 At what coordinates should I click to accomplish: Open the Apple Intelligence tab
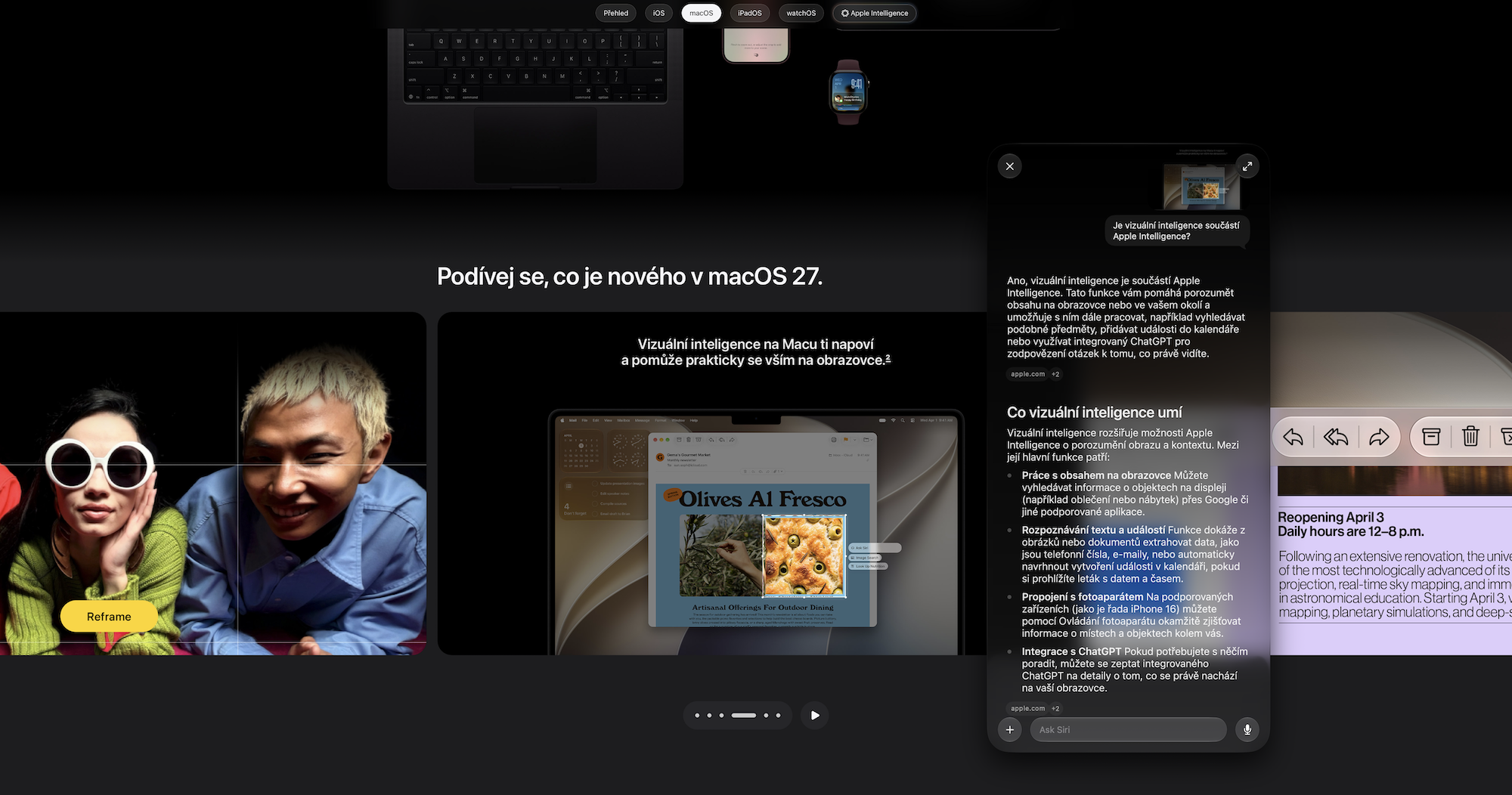pos(874,13)
